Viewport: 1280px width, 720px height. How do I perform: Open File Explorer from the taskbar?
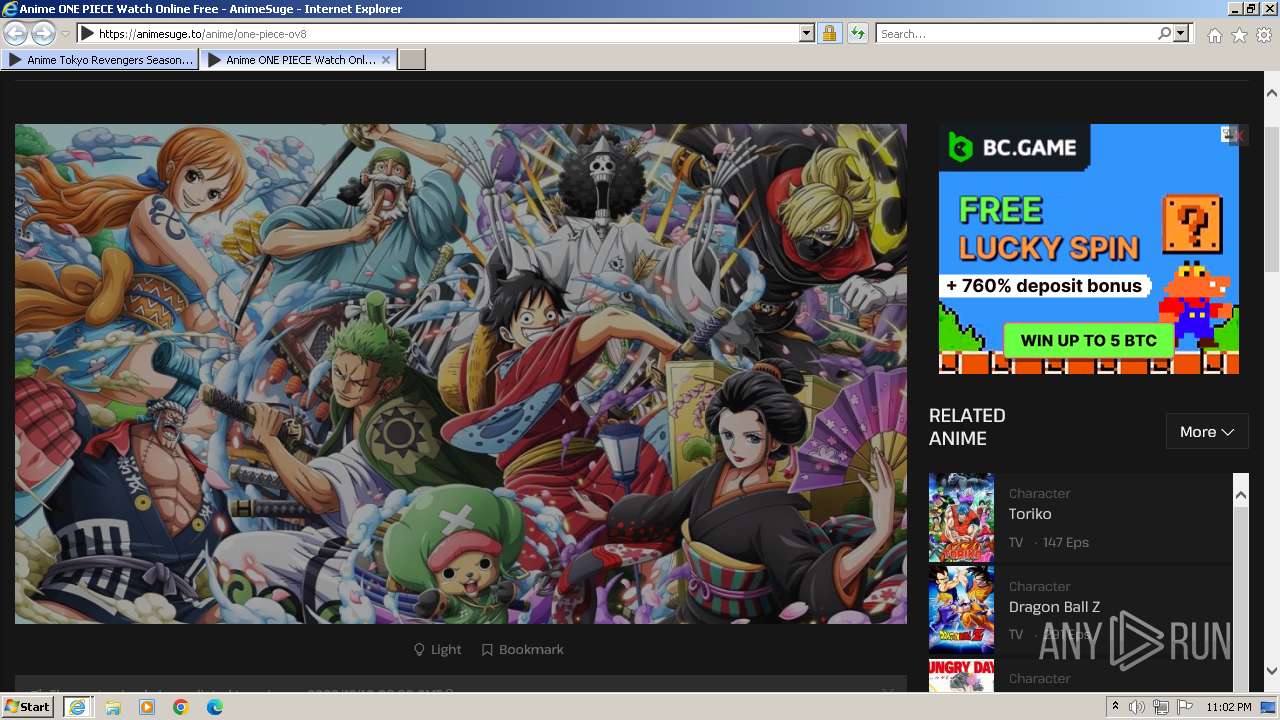click(113, 707)
